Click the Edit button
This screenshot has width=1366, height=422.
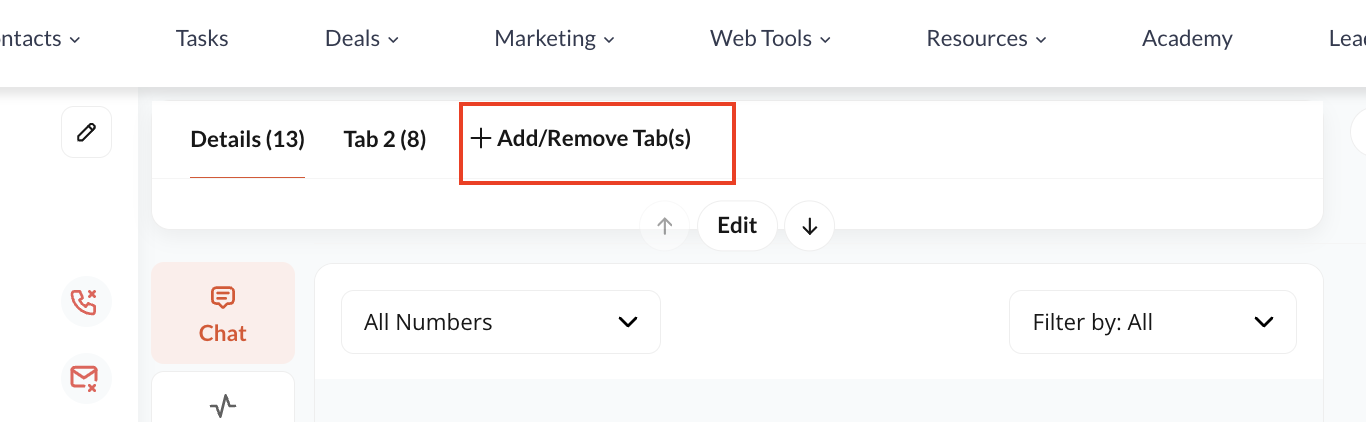tap(737, 226)
